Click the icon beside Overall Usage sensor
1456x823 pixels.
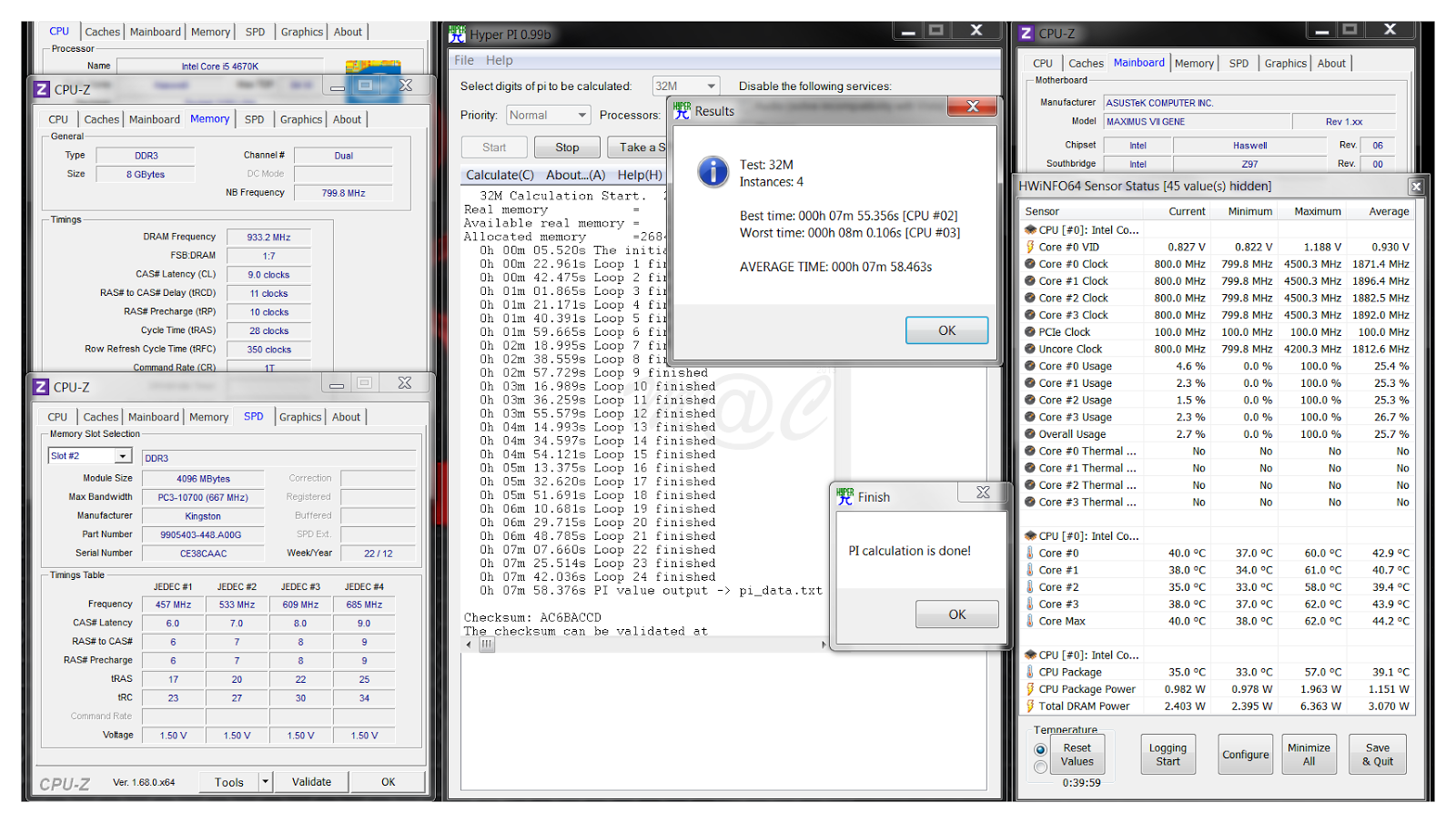click(x=1030, y=434)
